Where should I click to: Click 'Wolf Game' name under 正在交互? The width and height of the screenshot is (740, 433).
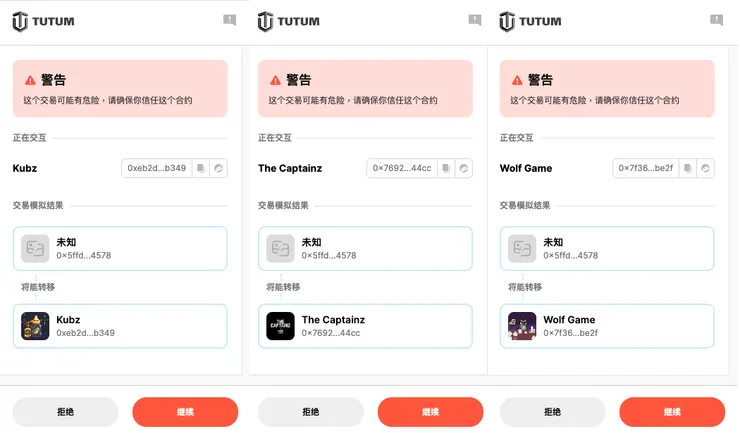[x=526, y=168]
